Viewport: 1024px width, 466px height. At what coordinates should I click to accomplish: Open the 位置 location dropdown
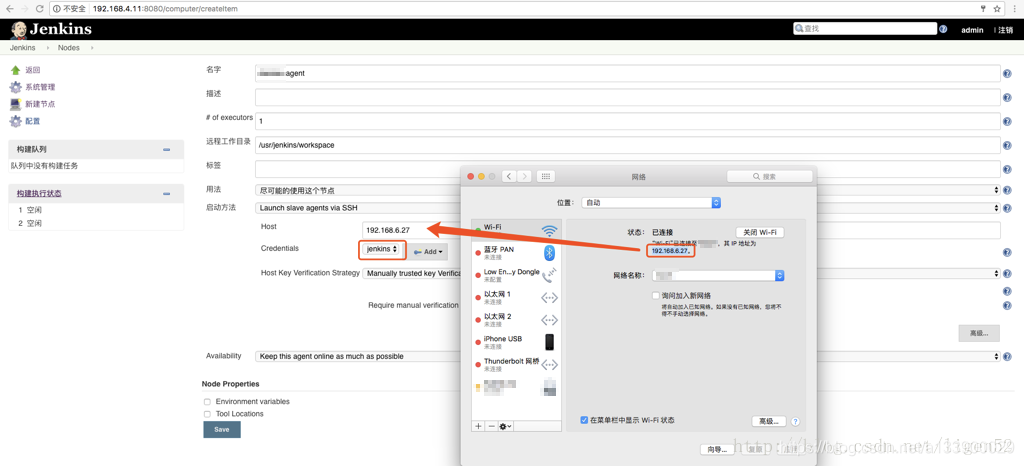(650, 203)
